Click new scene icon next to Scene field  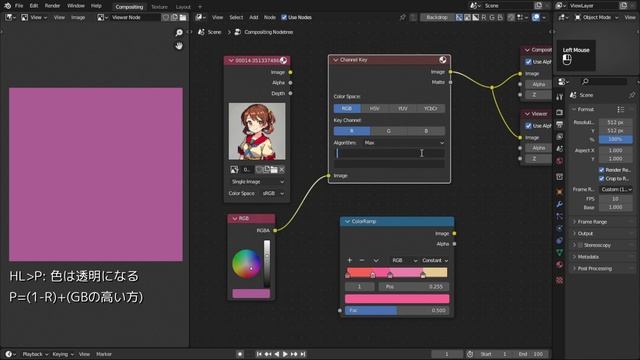coord(538,6)
